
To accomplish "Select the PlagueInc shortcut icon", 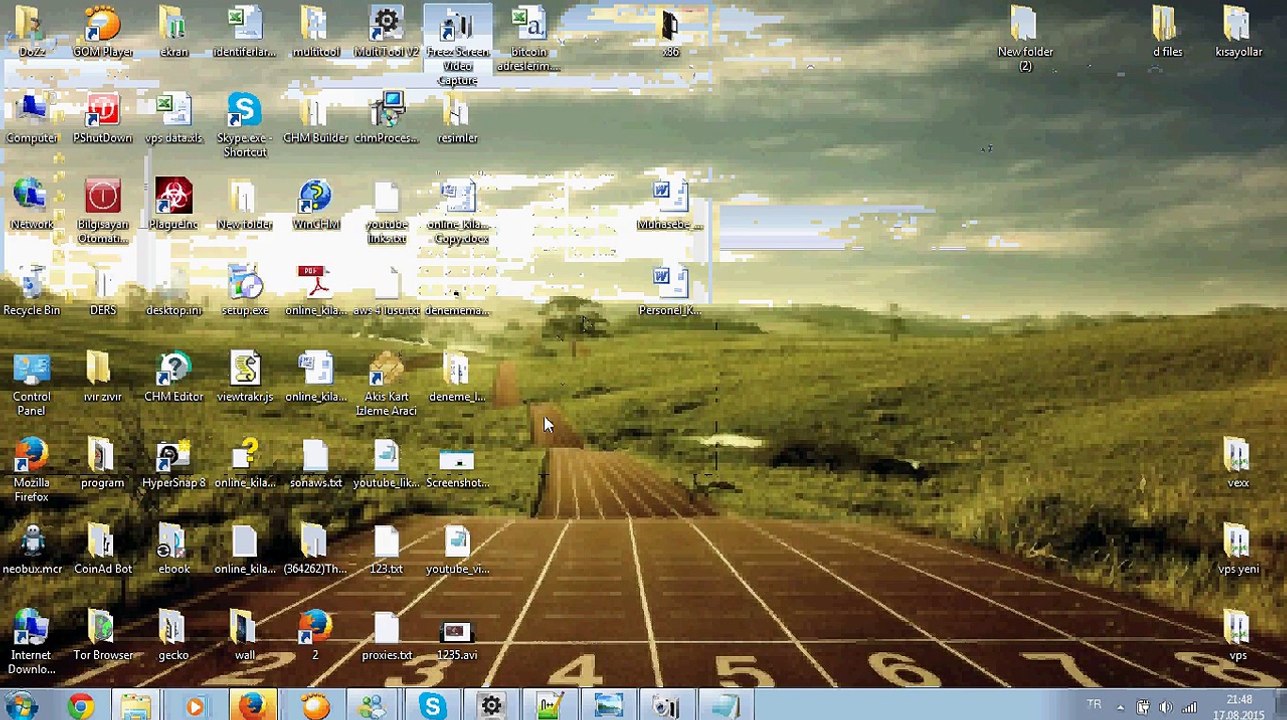I will click(174, 205).
